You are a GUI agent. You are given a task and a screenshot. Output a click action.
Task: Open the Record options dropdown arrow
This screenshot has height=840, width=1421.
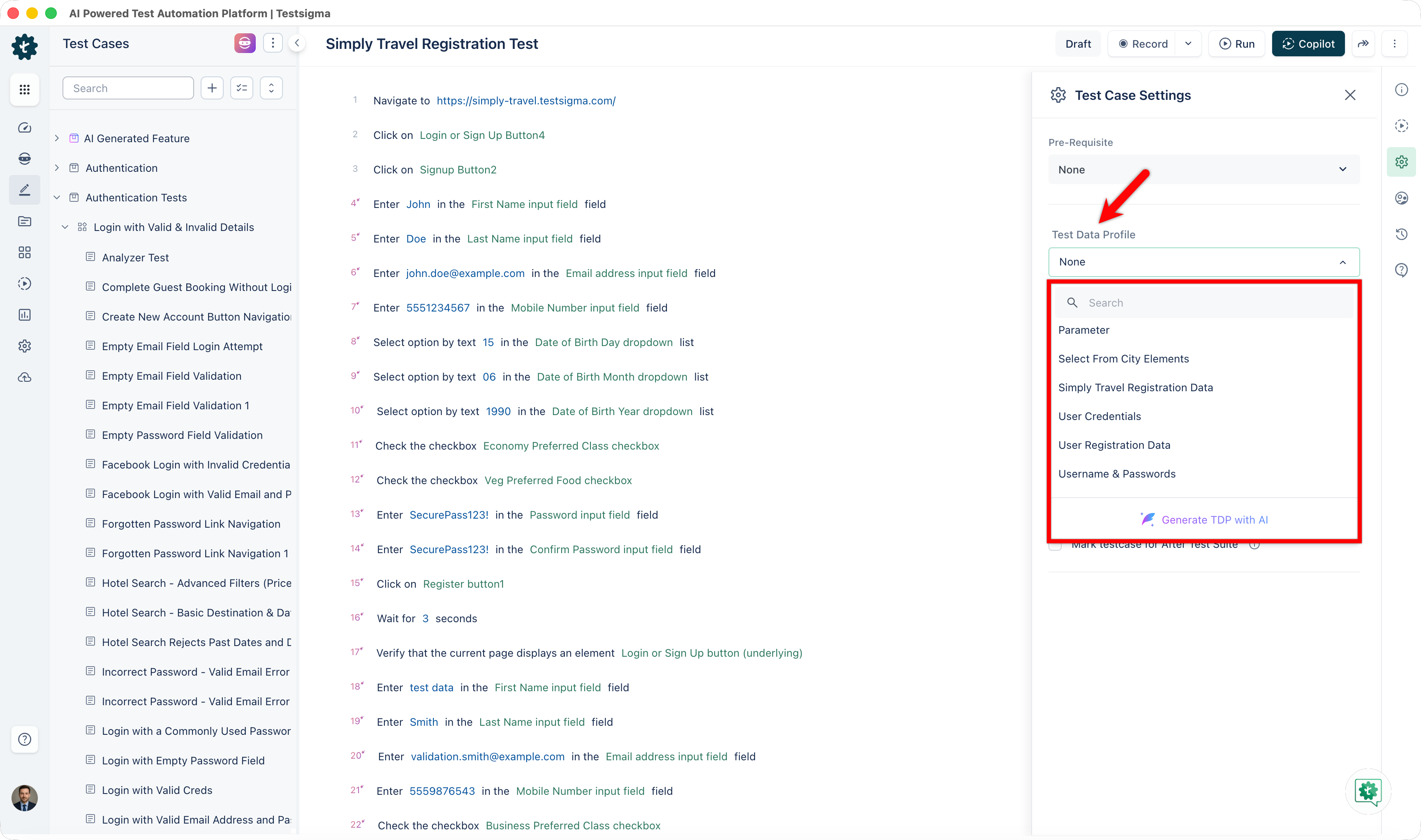click(1188, 44)
